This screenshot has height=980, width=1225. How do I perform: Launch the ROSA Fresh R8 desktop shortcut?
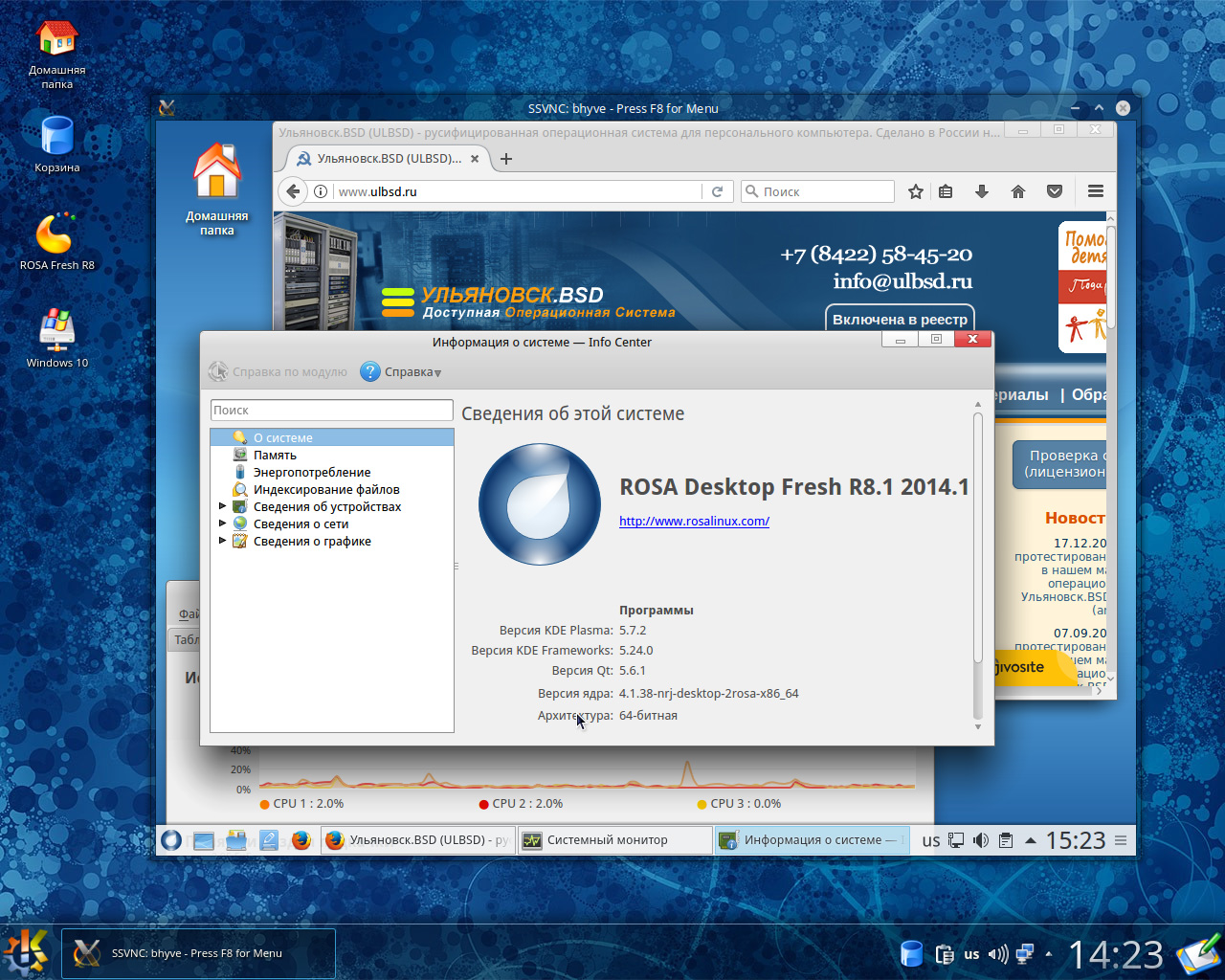click(x=56, y=242)
